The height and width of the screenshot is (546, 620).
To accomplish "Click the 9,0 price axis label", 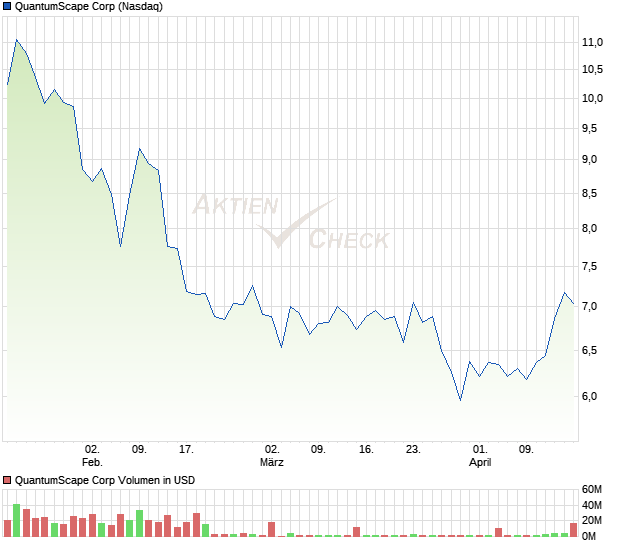I will (589, 160).
